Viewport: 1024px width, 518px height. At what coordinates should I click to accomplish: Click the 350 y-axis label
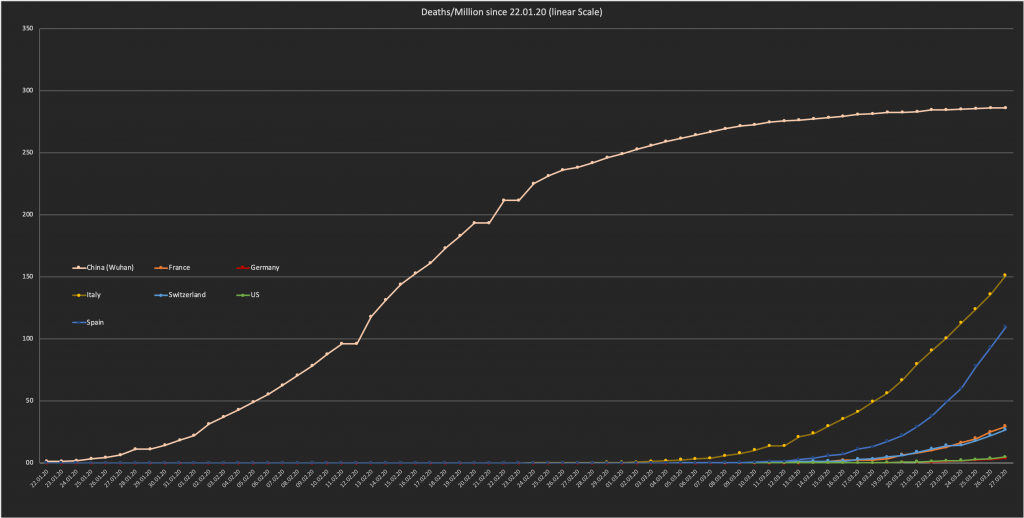click(28, 29)
